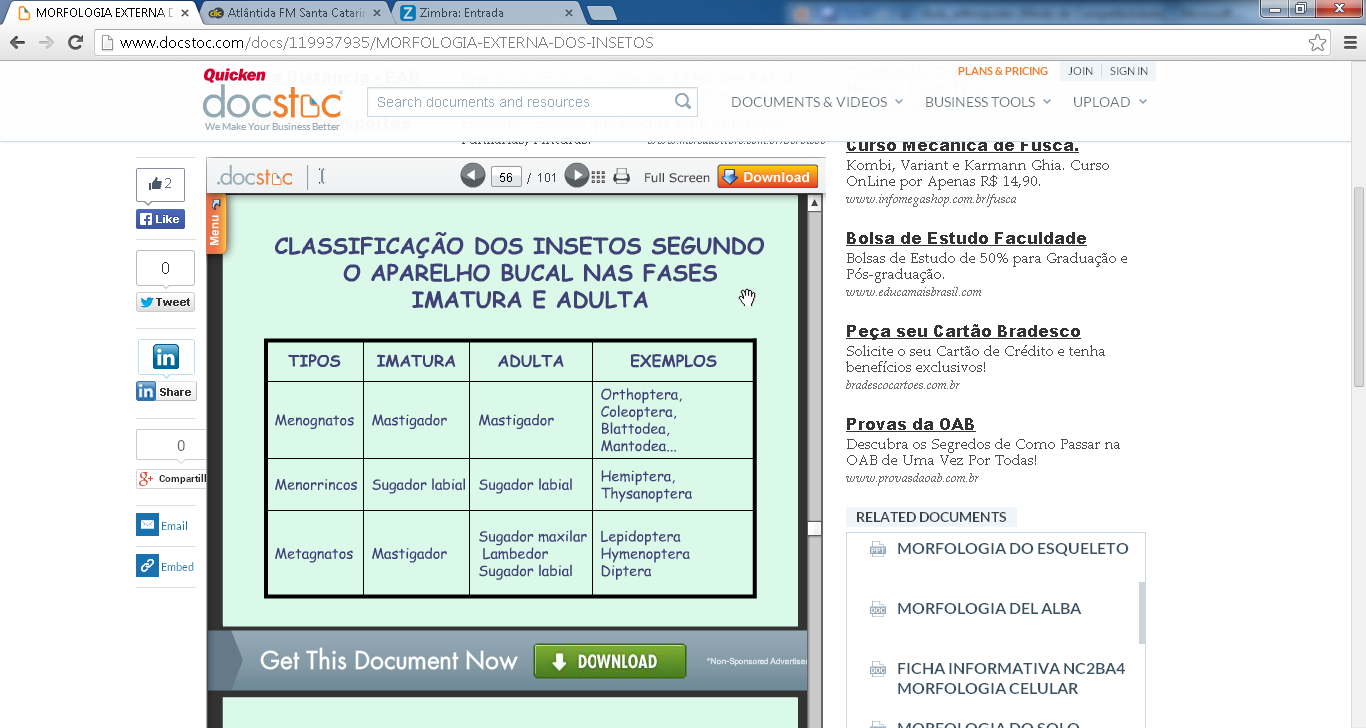Click the LinkedIn logo icon
This screenshot has height=728, width=1366.
coord(166,357)
